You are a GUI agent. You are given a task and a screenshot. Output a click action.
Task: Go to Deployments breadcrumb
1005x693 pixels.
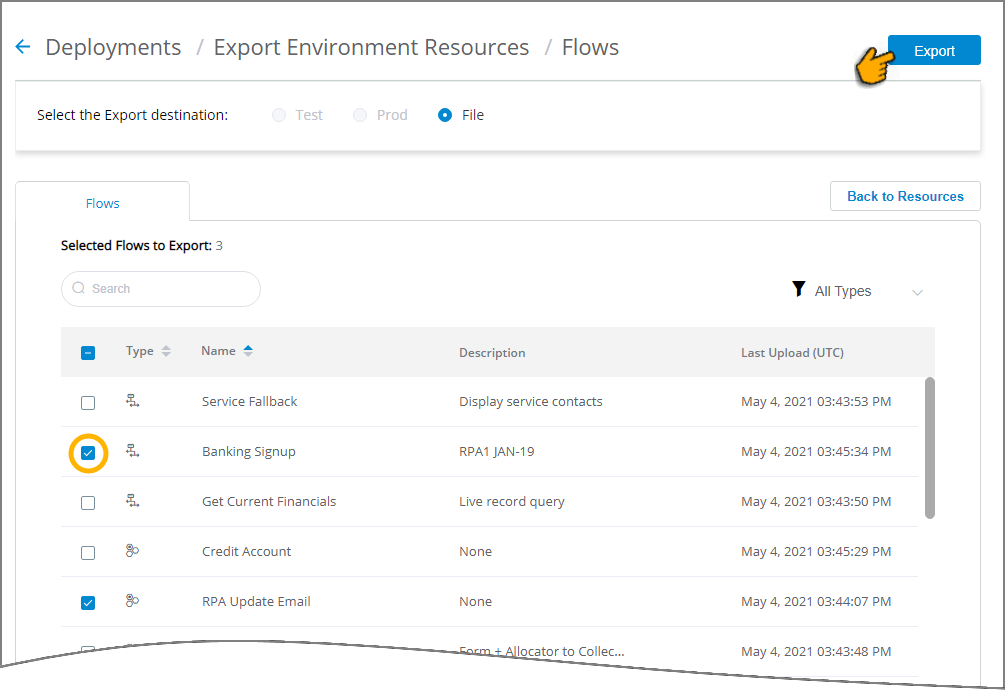coord(113,47)
